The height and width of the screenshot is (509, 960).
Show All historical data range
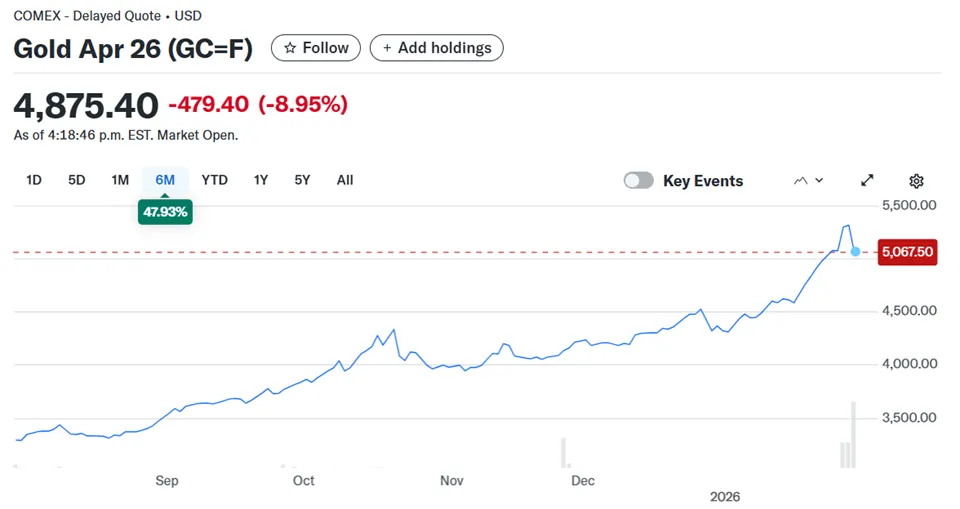(345, 180)
